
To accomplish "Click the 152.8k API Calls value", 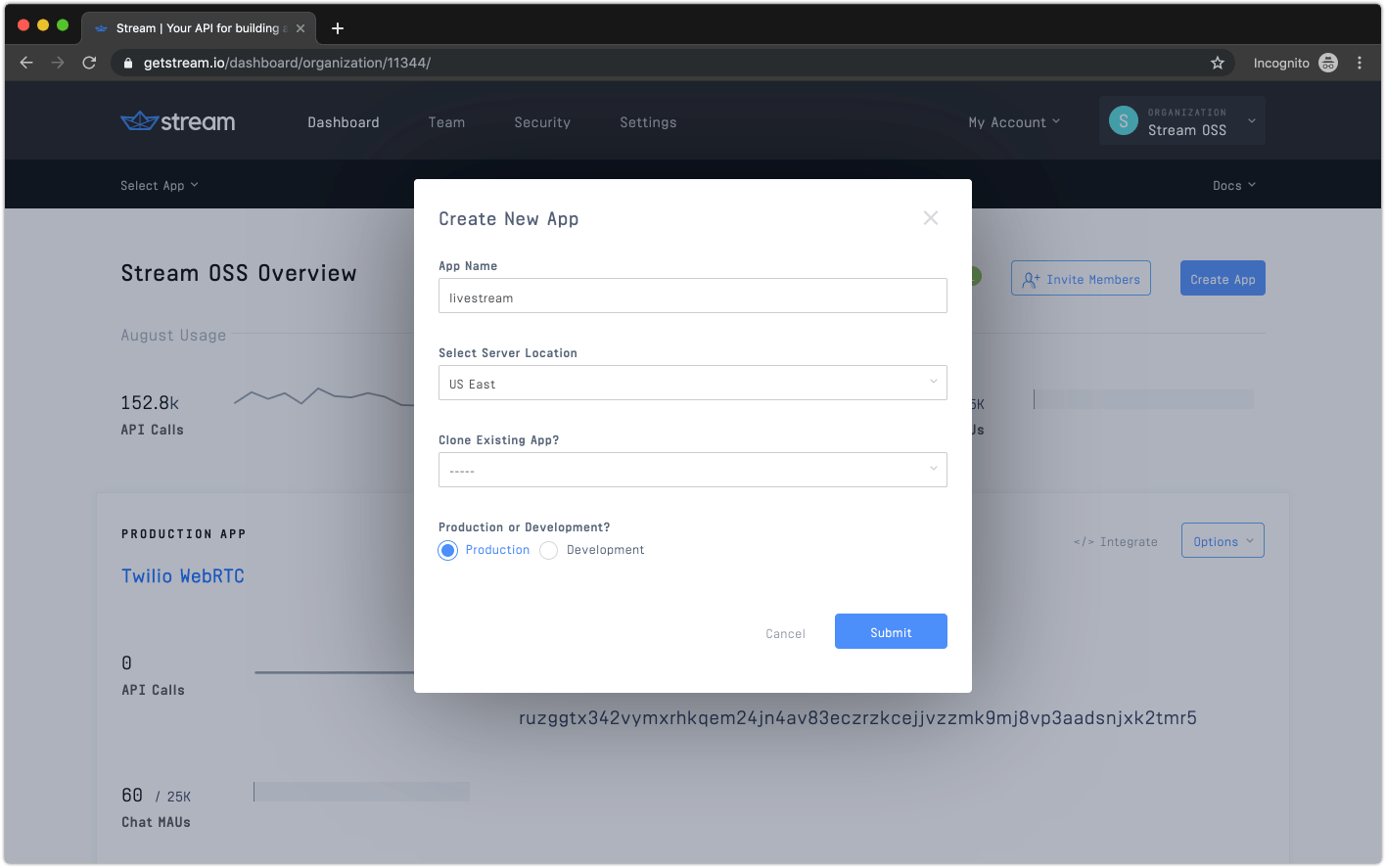I will (150, 403).
